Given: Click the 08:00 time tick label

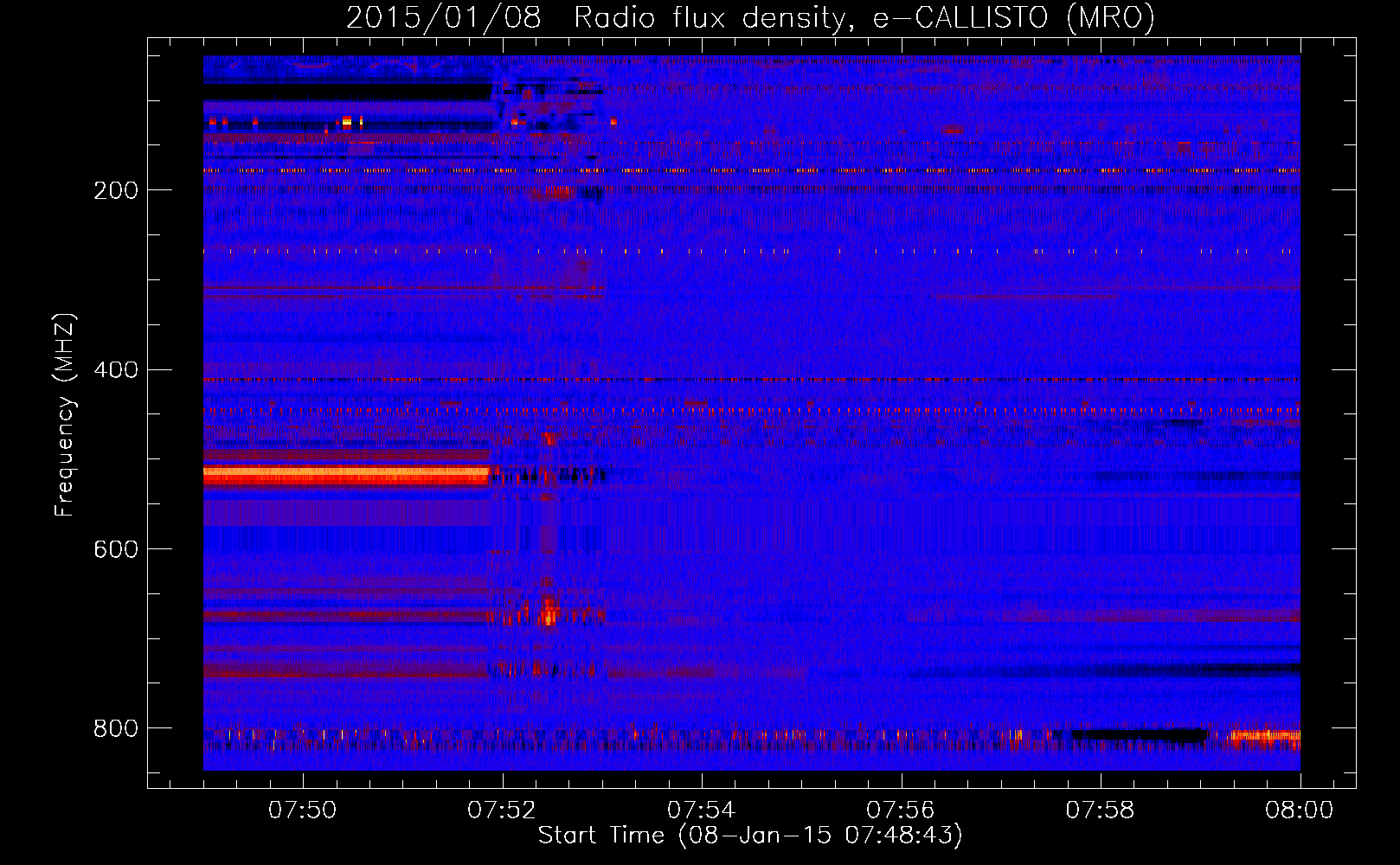Looking at the screenshot, I should pyautogui.click(x=1299, y=810).
